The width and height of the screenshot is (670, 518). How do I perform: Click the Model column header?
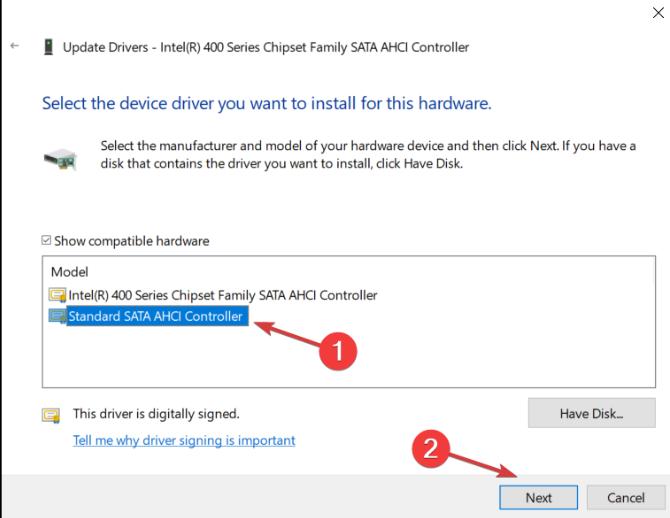[x=70, y=272]
